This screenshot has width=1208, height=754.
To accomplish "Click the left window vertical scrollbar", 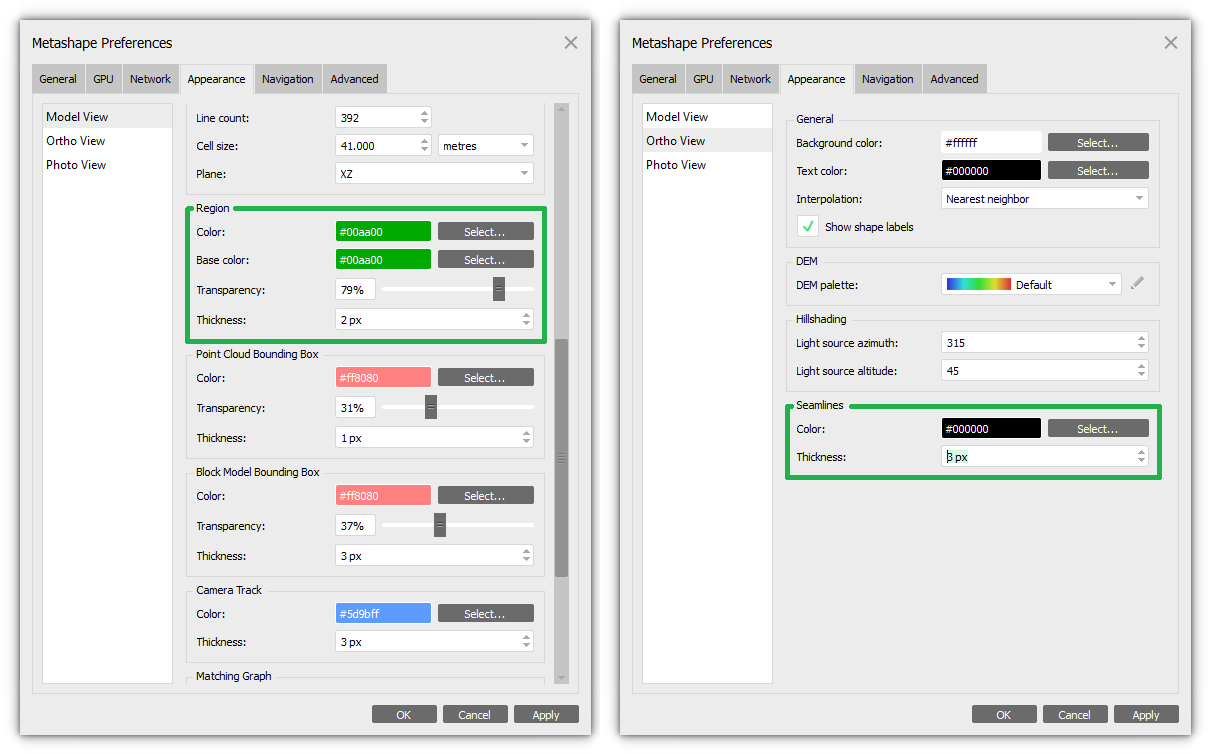I will pyautogui.click(x=561, y=457).
